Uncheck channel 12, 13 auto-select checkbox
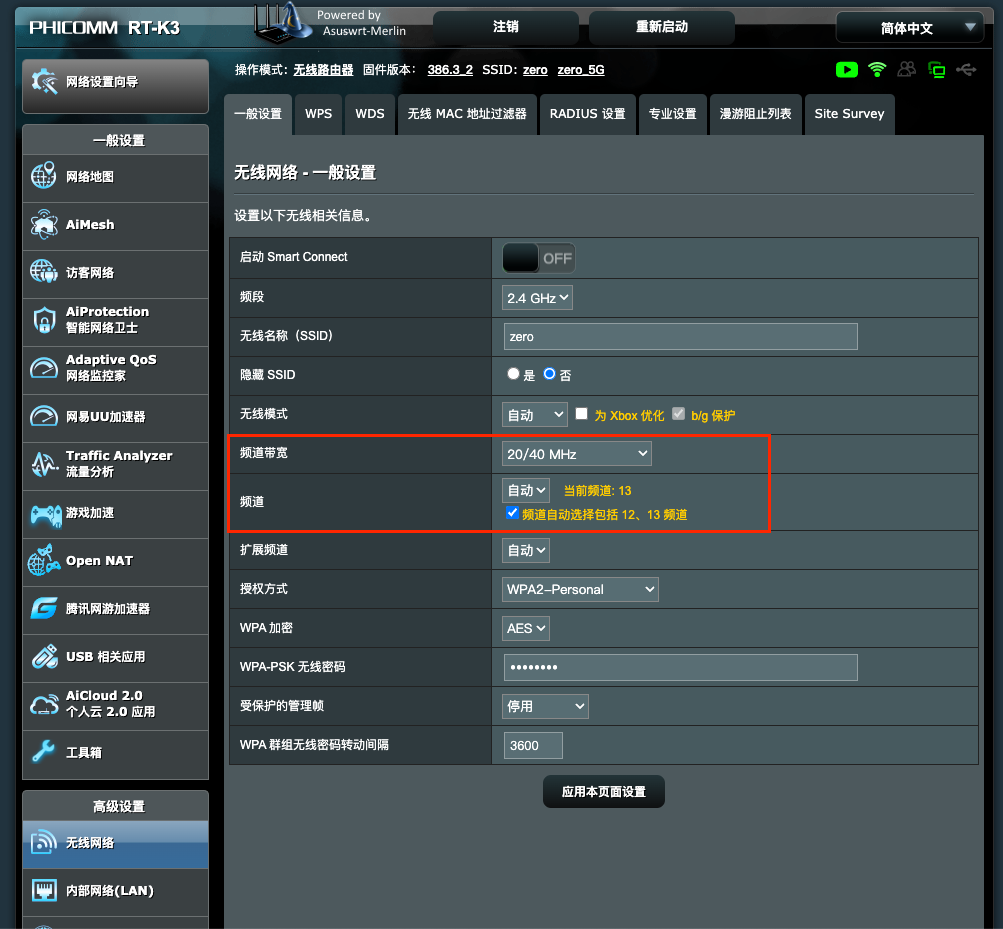Viewport: 1003px width, 929px height. pyautogui.click(x=512, y=514)
